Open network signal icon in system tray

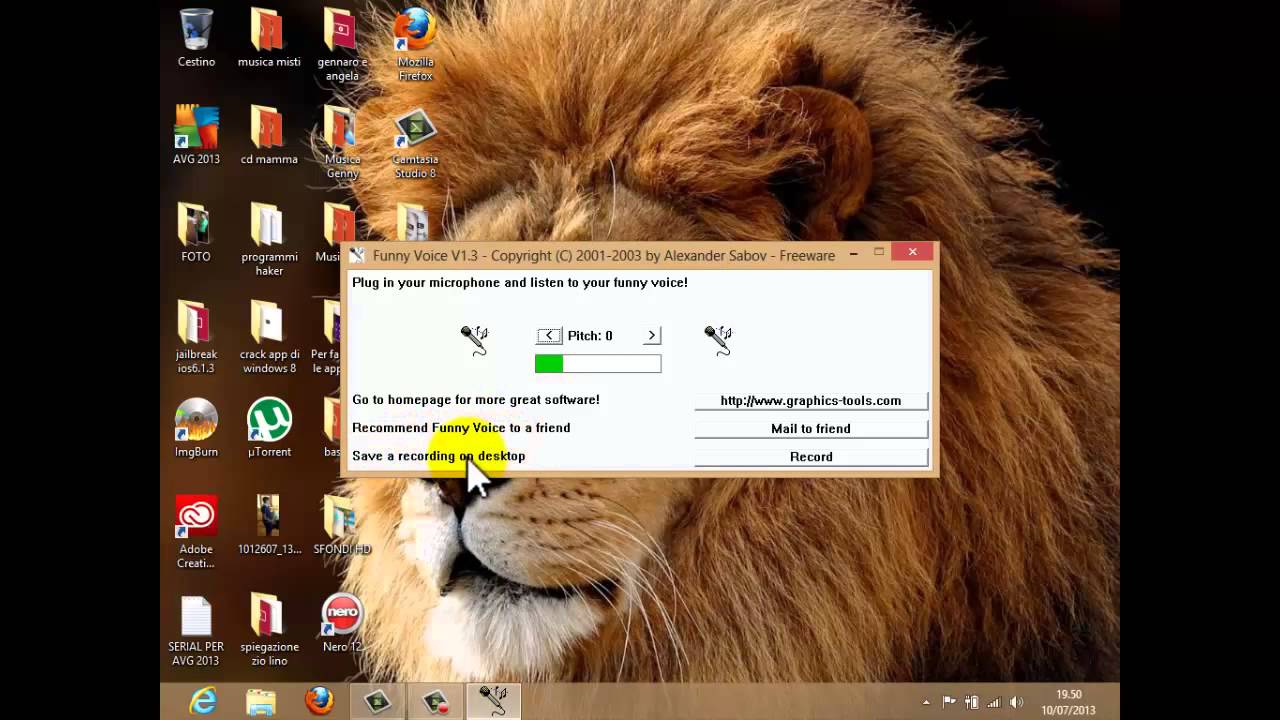pos(993,702)
